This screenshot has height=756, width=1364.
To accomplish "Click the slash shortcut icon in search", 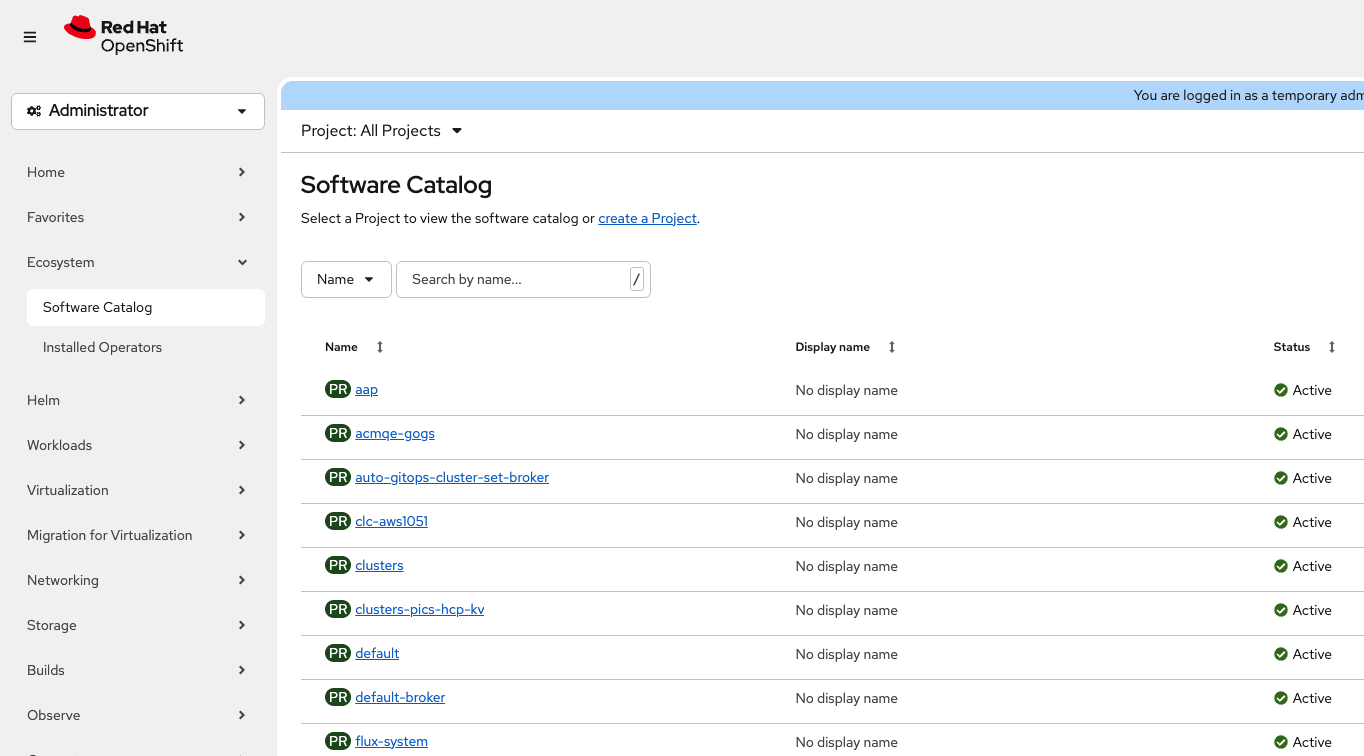I will 636,280.
